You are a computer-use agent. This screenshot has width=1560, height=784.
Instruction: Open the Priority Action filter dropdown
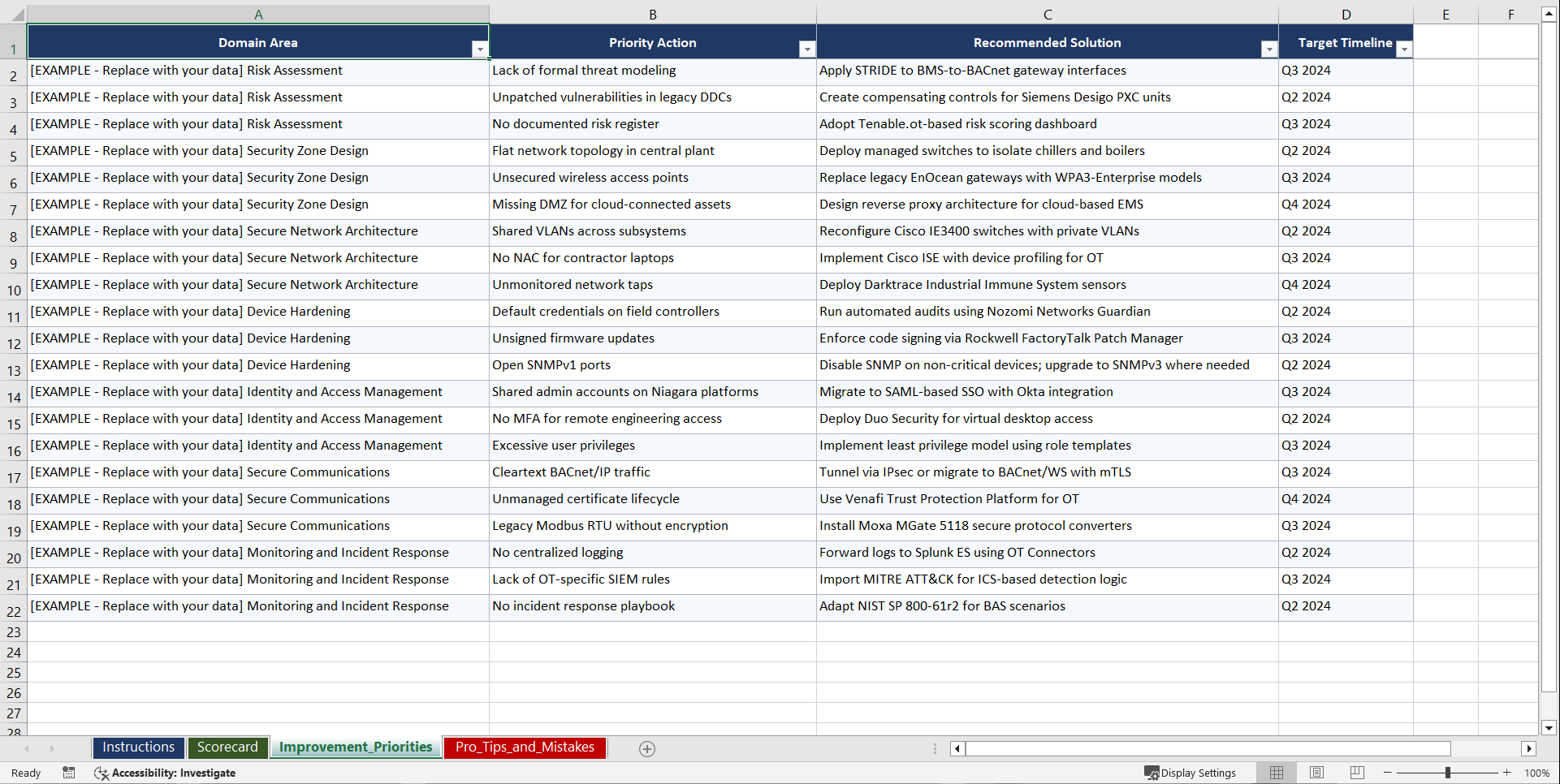click(807, 50)
